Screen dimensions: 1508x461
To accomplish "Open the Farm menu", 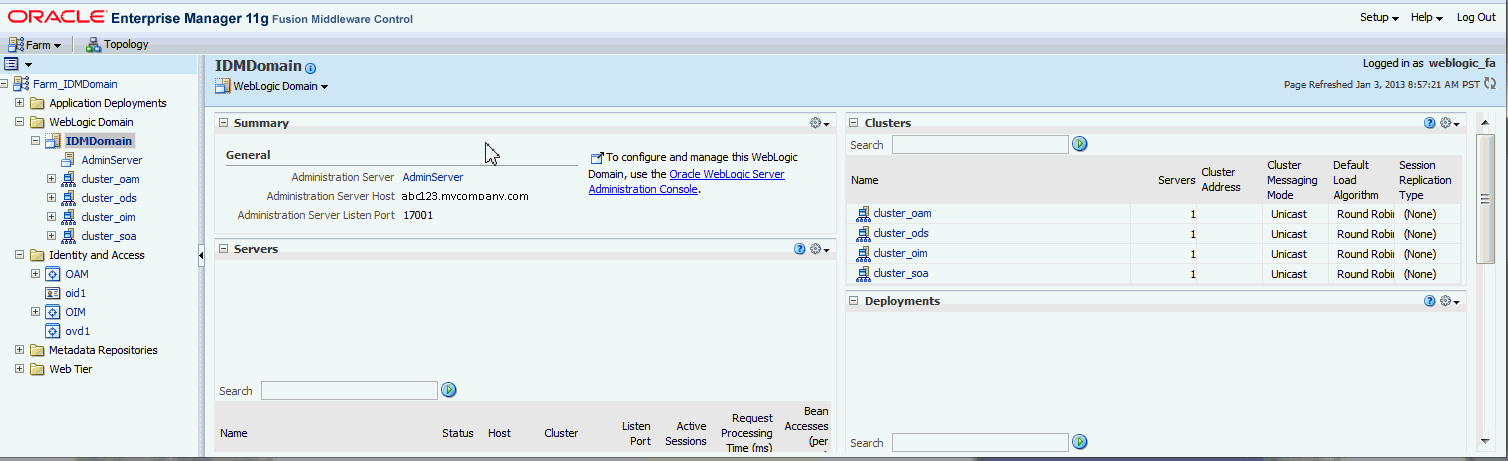I will (x=35, y=44).
